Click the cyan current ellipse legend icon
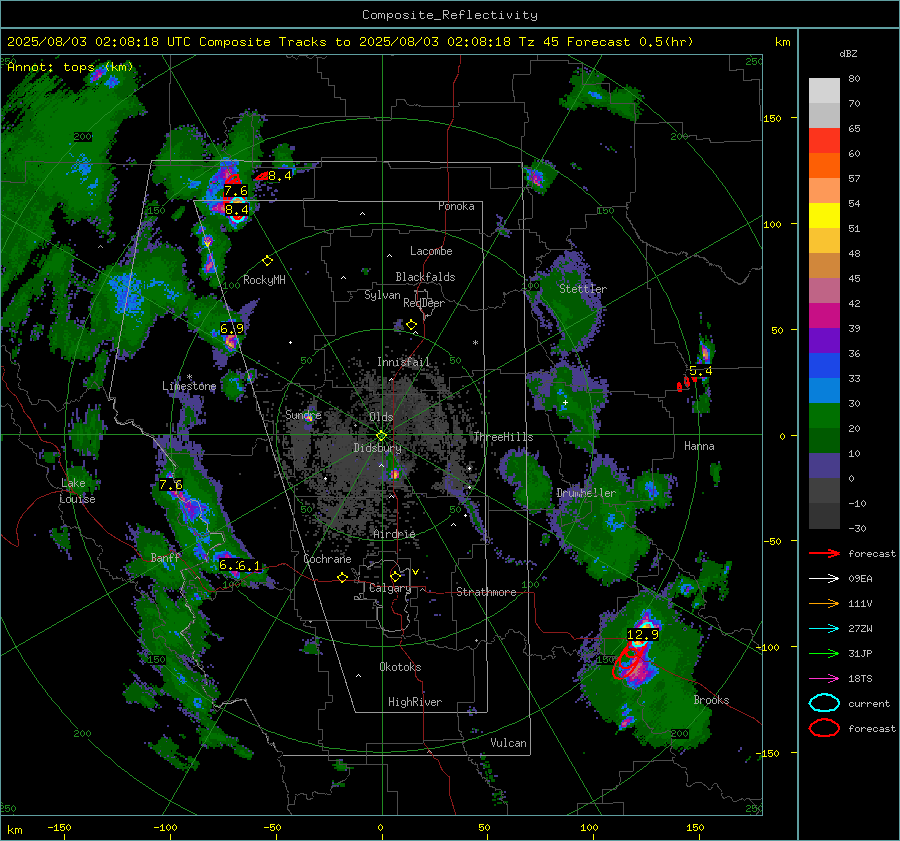This screenshot has width=900, height=841. (824, 703)
